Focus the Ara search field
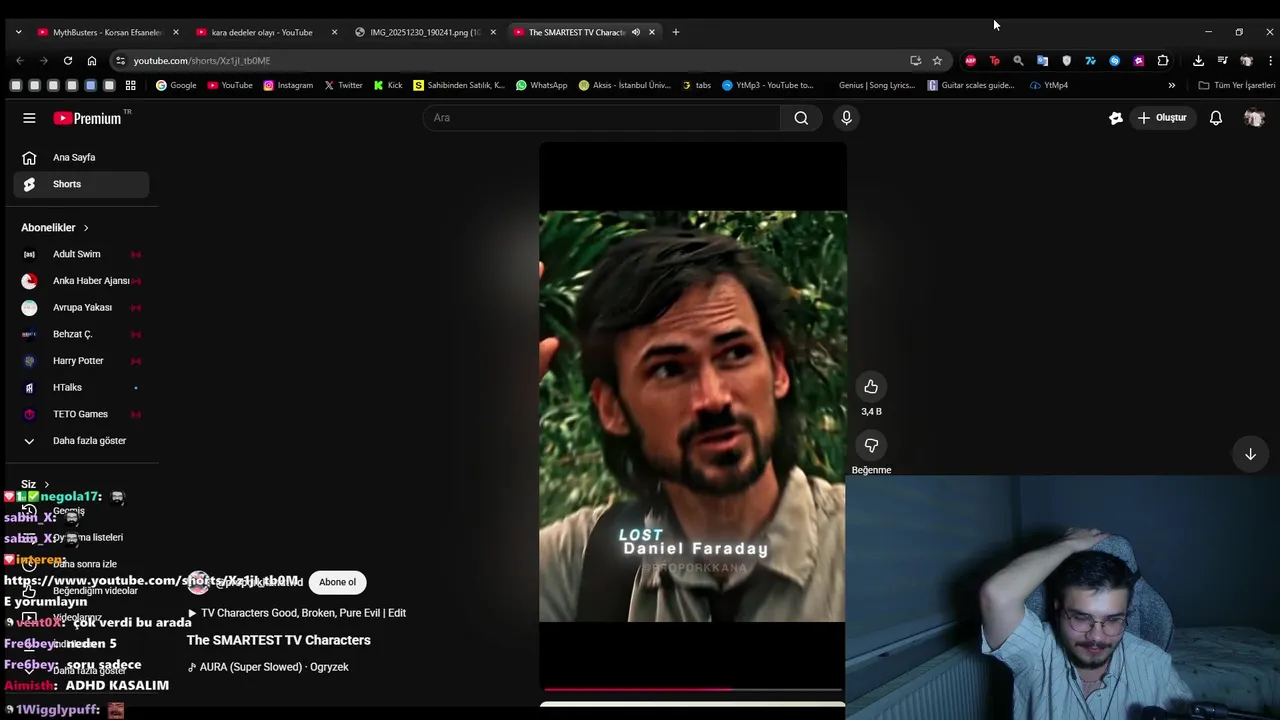The height and width of the screenshot is (720, 1280). pos(602,118)
